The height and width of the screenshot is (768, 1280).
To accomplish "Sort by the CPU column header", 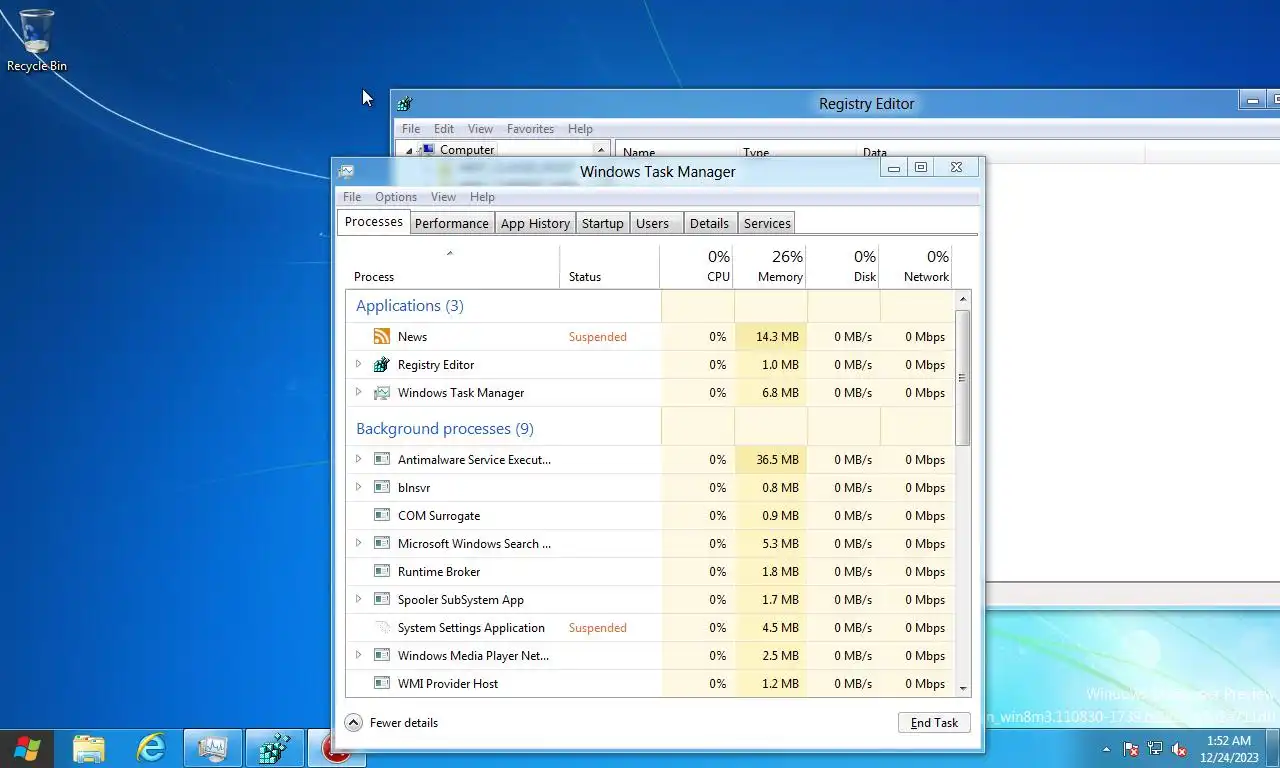I will click(697, 266).
